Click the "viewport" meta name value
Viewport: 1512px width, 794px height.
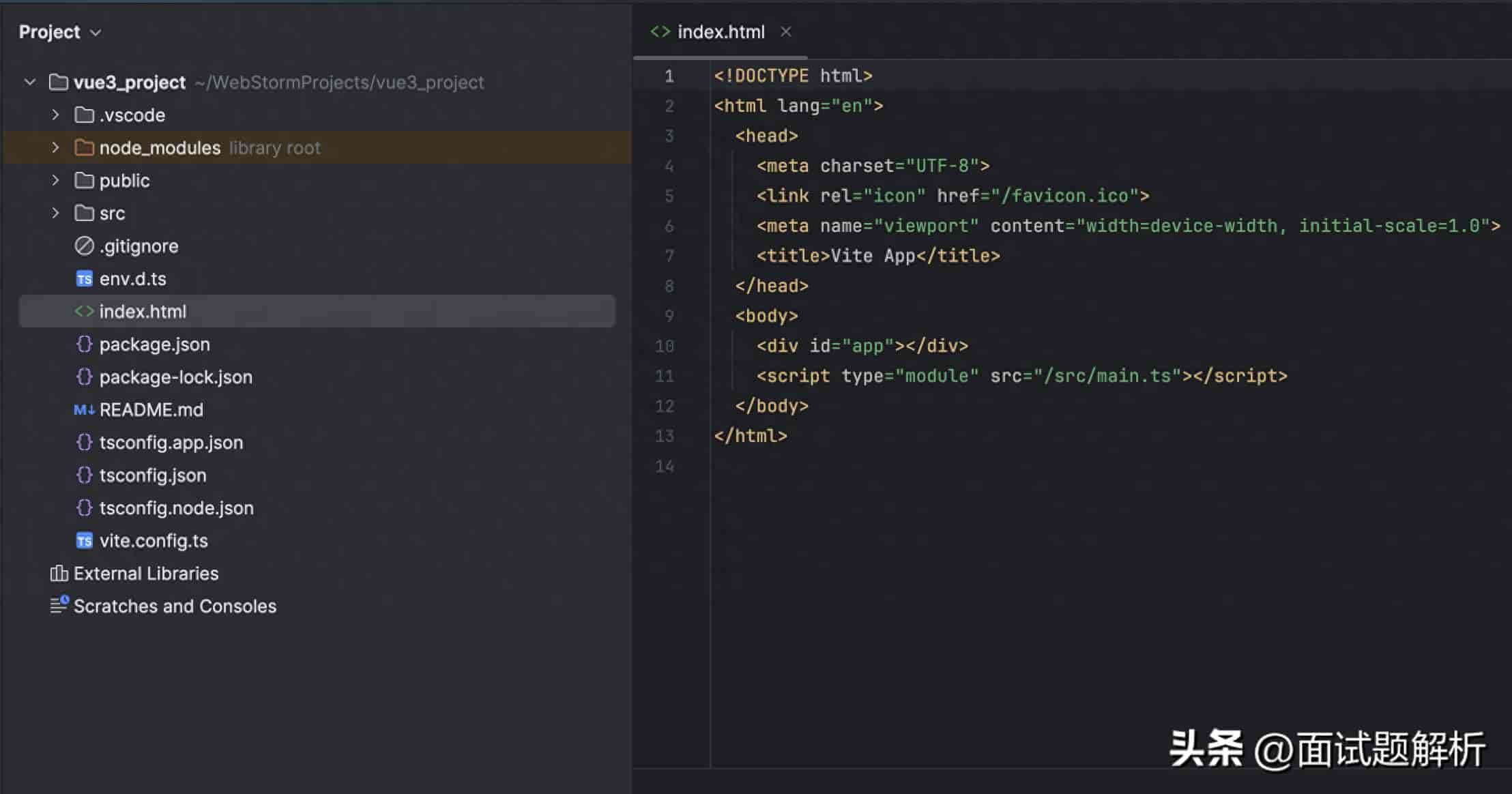tap(927, 226)
